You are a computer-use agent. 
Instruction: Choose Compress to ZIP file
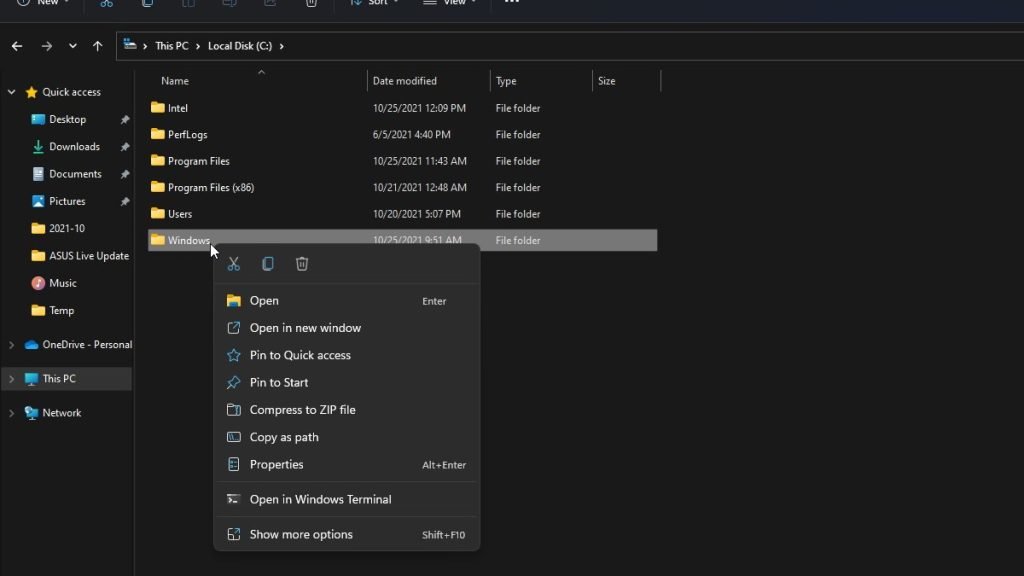(347, 410)
